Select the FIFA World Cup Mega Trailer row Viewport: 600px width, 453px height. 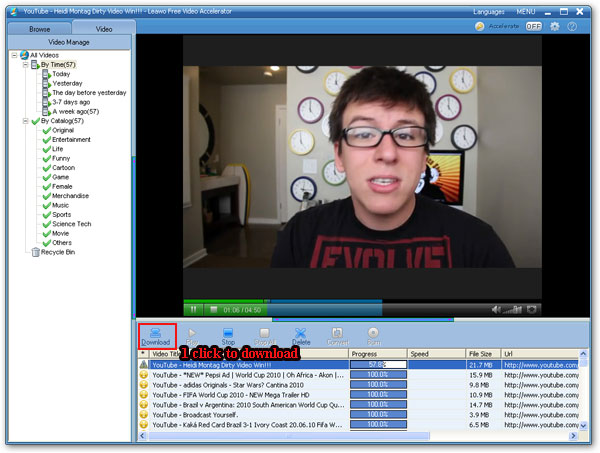[359, 395]
